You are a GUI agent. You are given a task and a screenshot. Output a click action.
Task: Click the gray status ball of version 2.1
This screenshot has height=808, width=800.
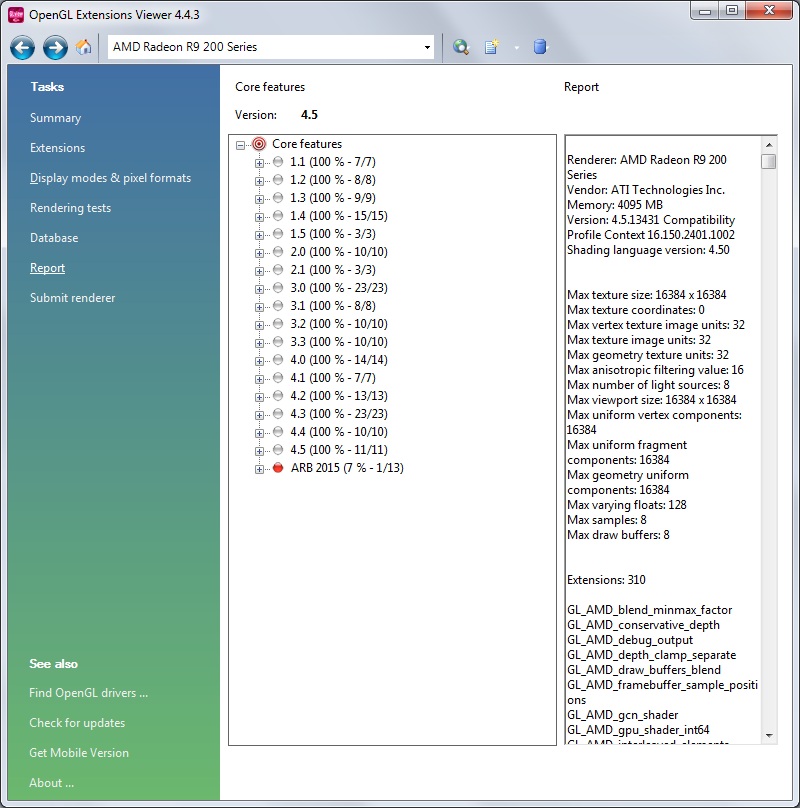278,270
